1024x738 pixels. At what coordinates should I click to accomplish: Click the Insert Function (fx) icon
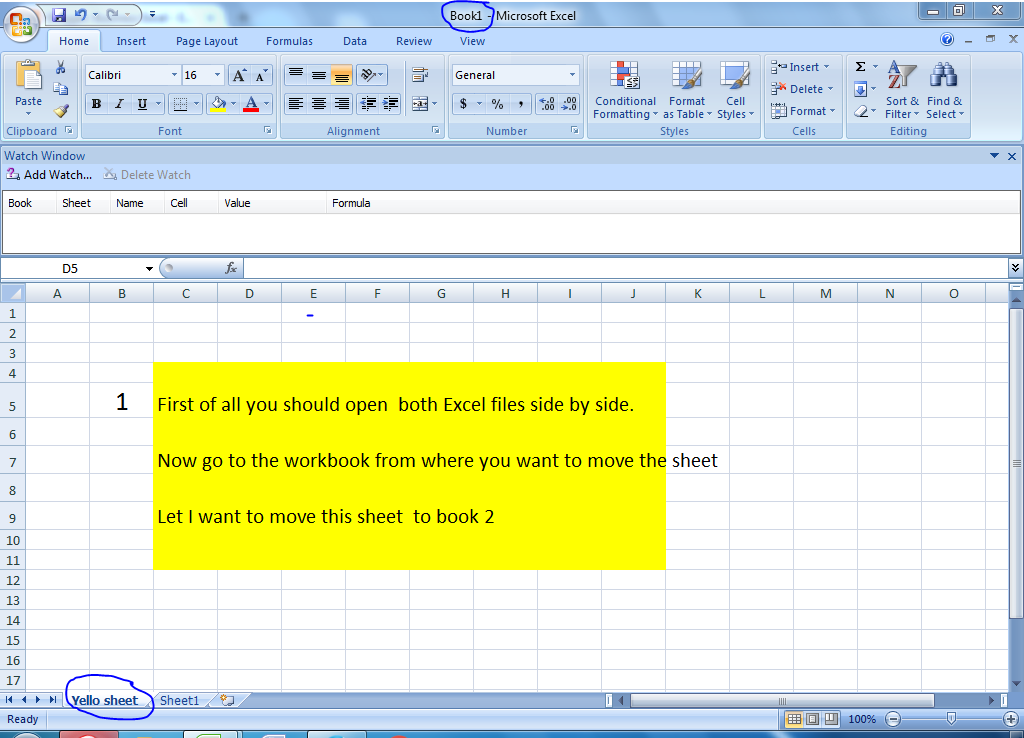(x=232, y=267)
